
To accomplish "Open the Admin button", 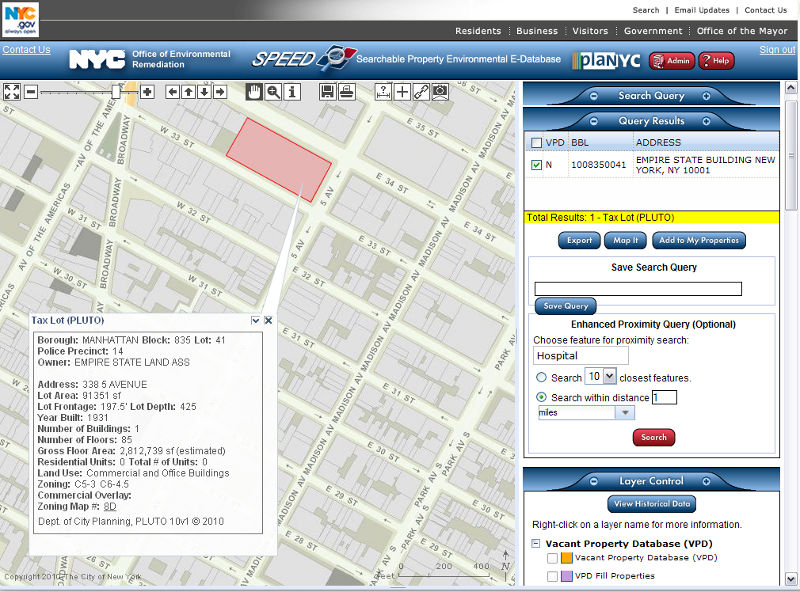I will [672, 61].
